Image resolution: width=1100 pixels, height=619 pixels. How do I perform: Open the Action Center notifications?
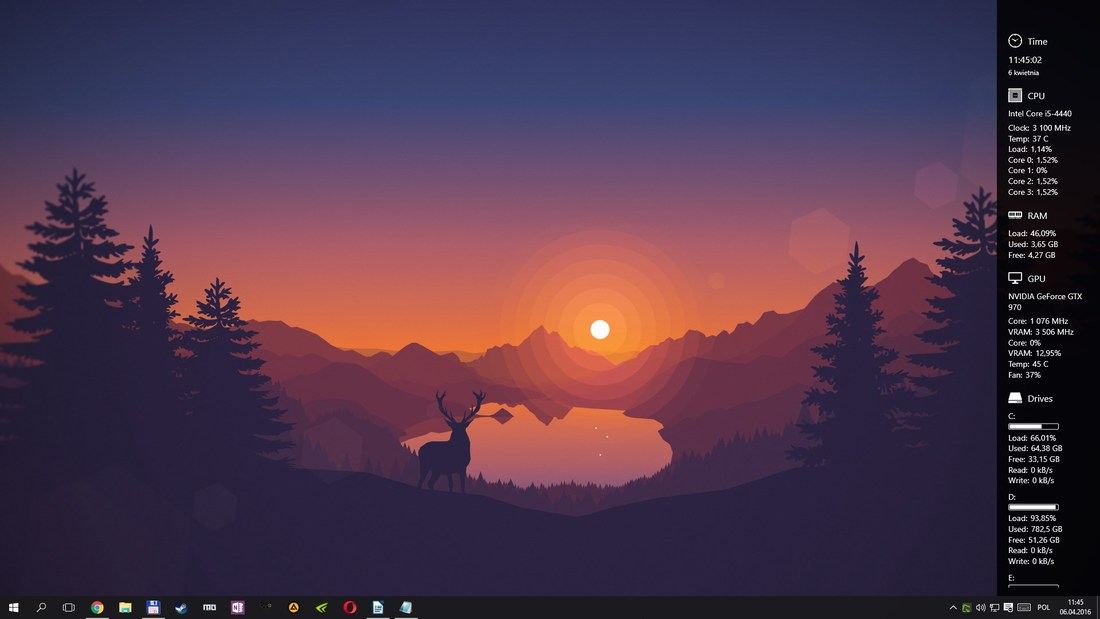click(1008, 608)
